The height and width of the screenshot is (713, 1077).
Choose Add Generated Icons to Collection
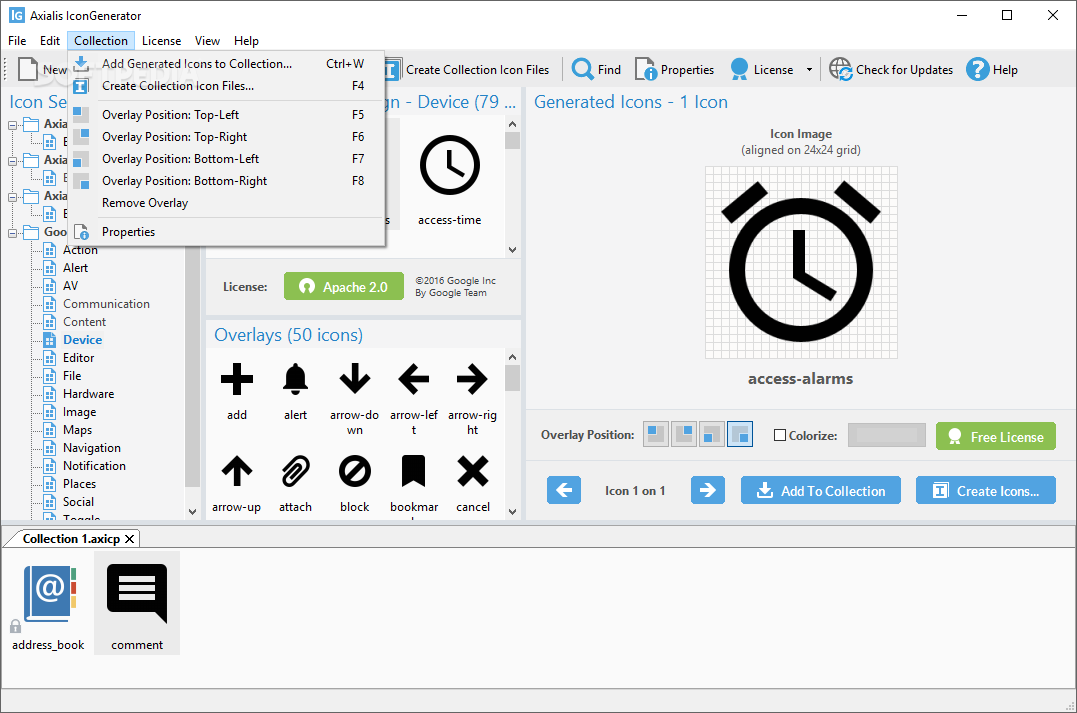click(227, 64)
